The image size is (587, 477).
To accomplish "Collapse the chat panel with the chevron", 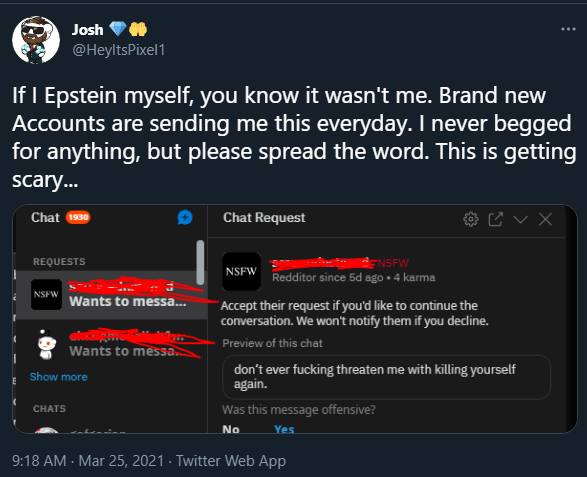I will [520, 219].
